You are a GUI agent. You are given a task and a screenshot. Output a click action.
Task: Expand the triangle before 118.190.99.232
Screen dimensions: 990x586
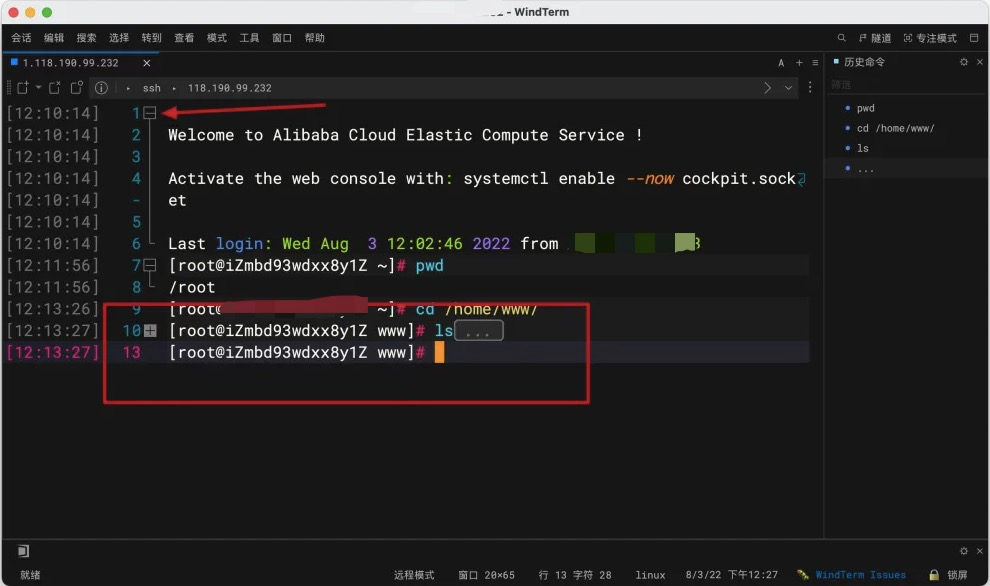tap(174, 88)
